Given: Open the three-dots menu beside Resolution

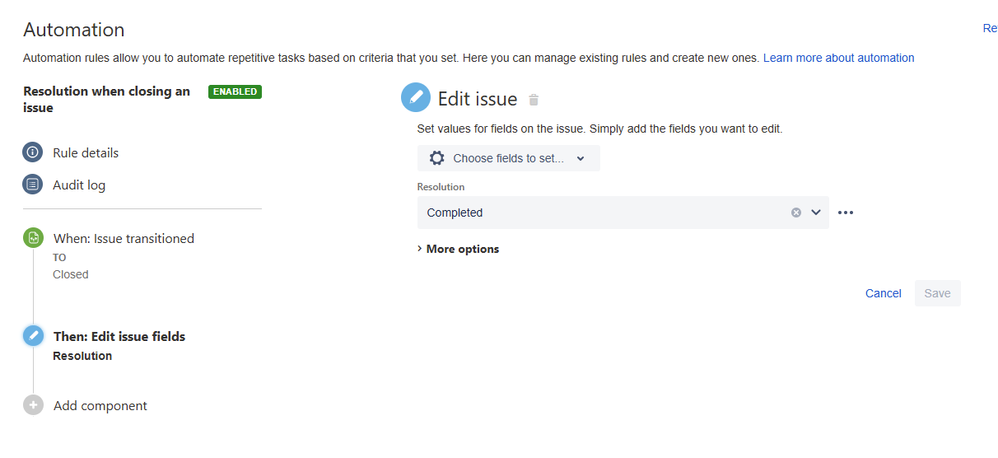Looking at the screenshot, I should pos(845,212).
